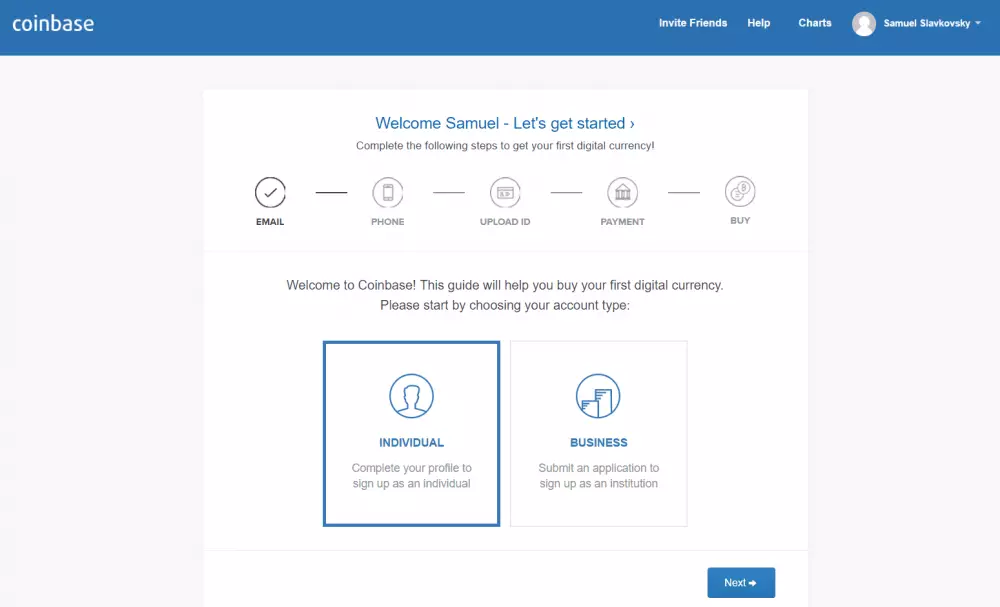Image resolution: width=1000 pixels, height=607 pixels.
Task: Select the BUSINESS account type label
Action: (x=598, y=443)
